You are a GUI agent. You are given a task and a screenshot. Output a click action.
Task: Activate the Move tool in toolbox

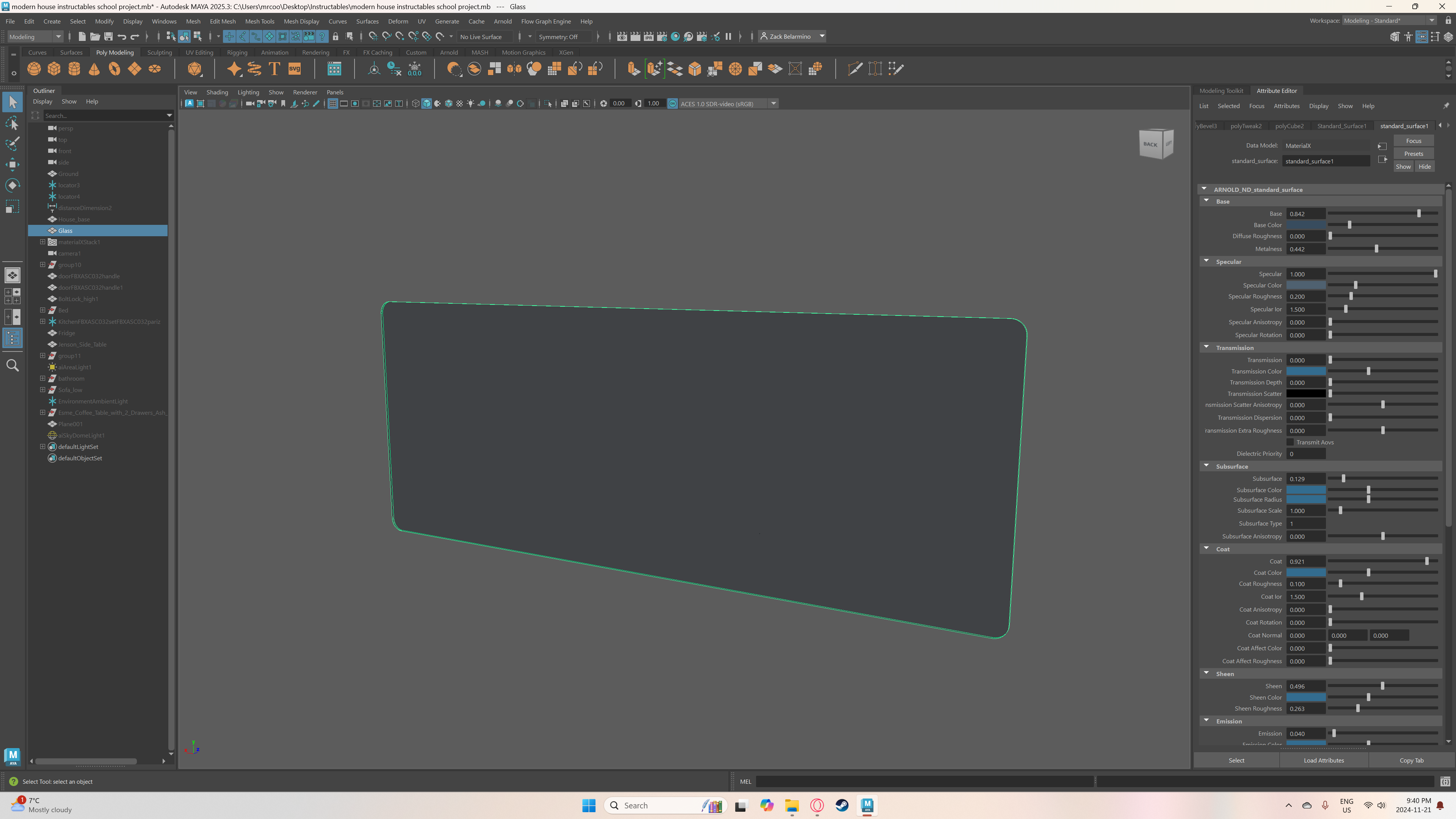pos(13,165)
